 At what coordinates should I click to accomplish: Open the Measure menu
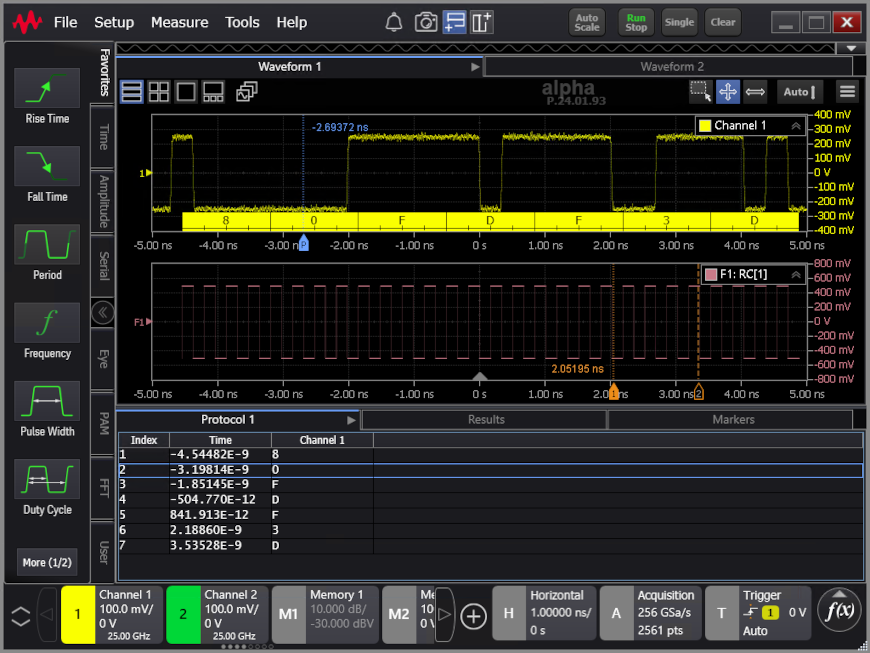[179, 22]
